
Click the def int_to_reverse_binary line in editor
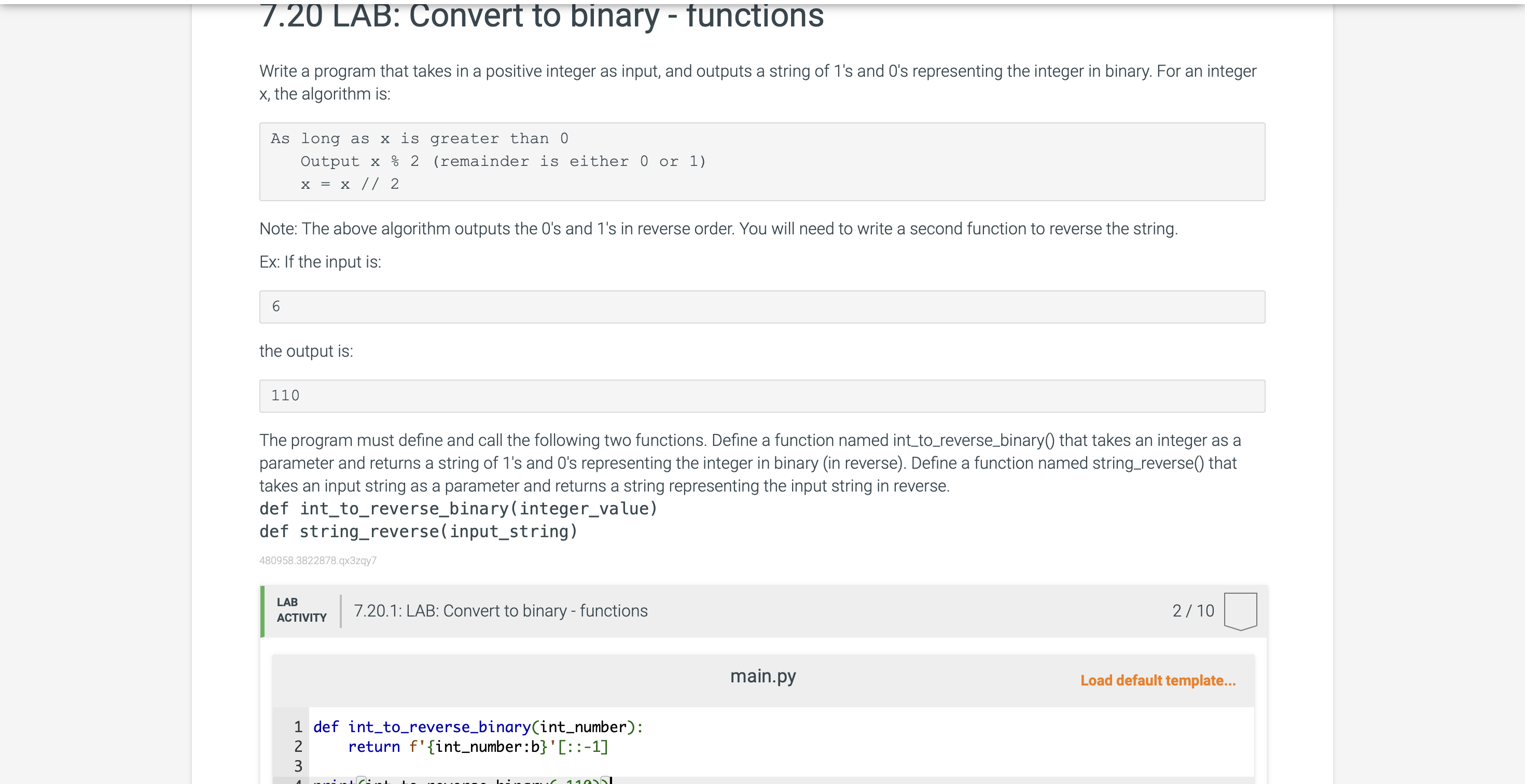[x=477, y=726]
